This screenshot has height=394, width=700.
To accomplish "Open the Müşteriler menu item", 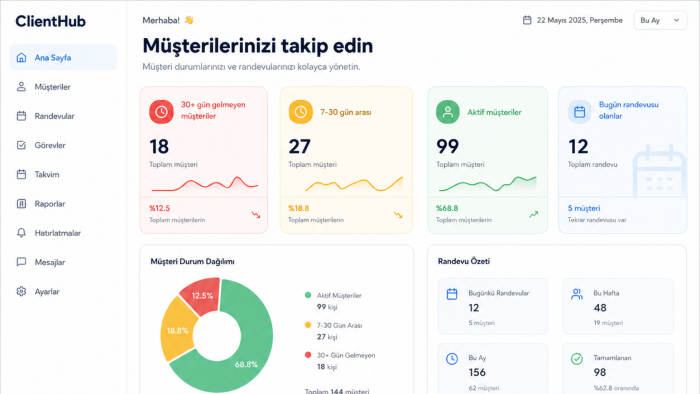I will coord(63,87).
